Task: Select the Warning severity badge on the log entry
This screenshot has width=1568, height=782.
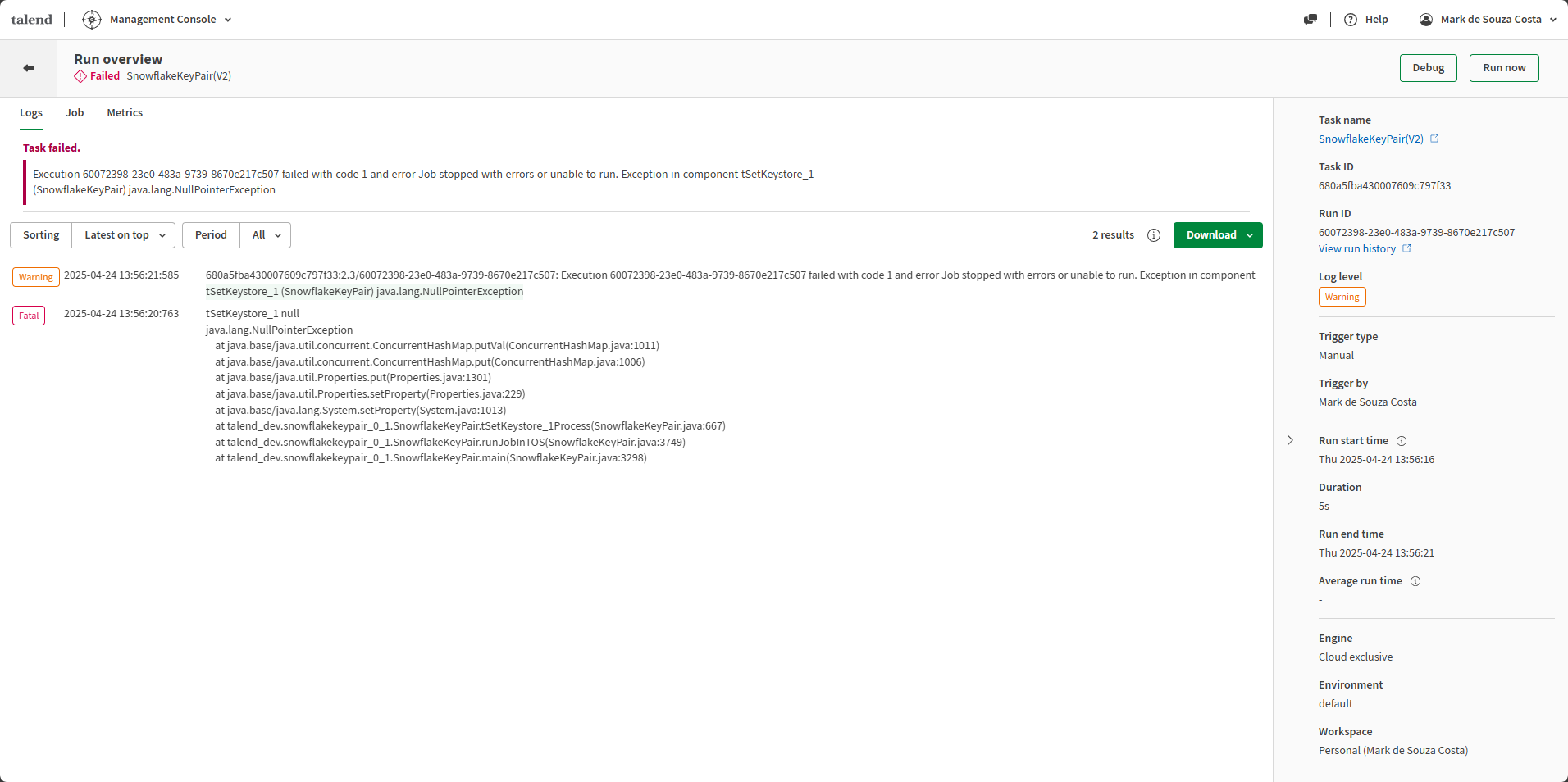Action: tap(35, 276)
